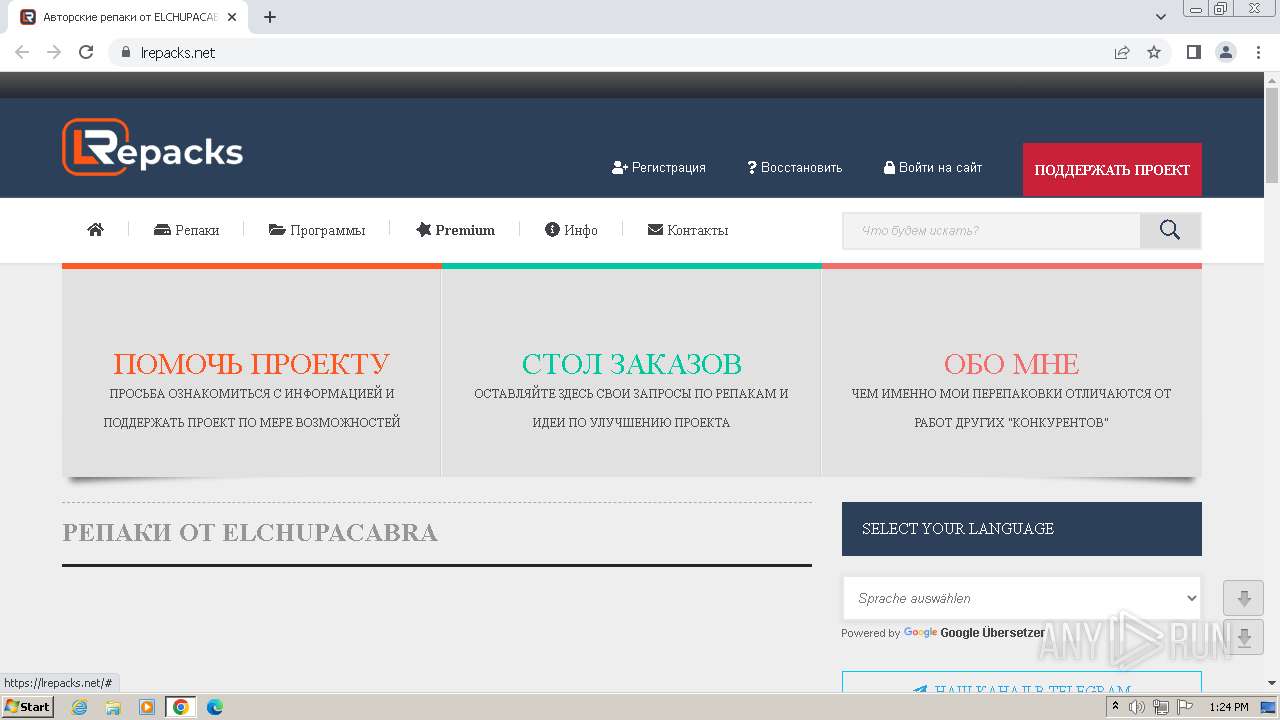Click the Регистрация link
The image size is (1280, 720).
coord(659,168)
